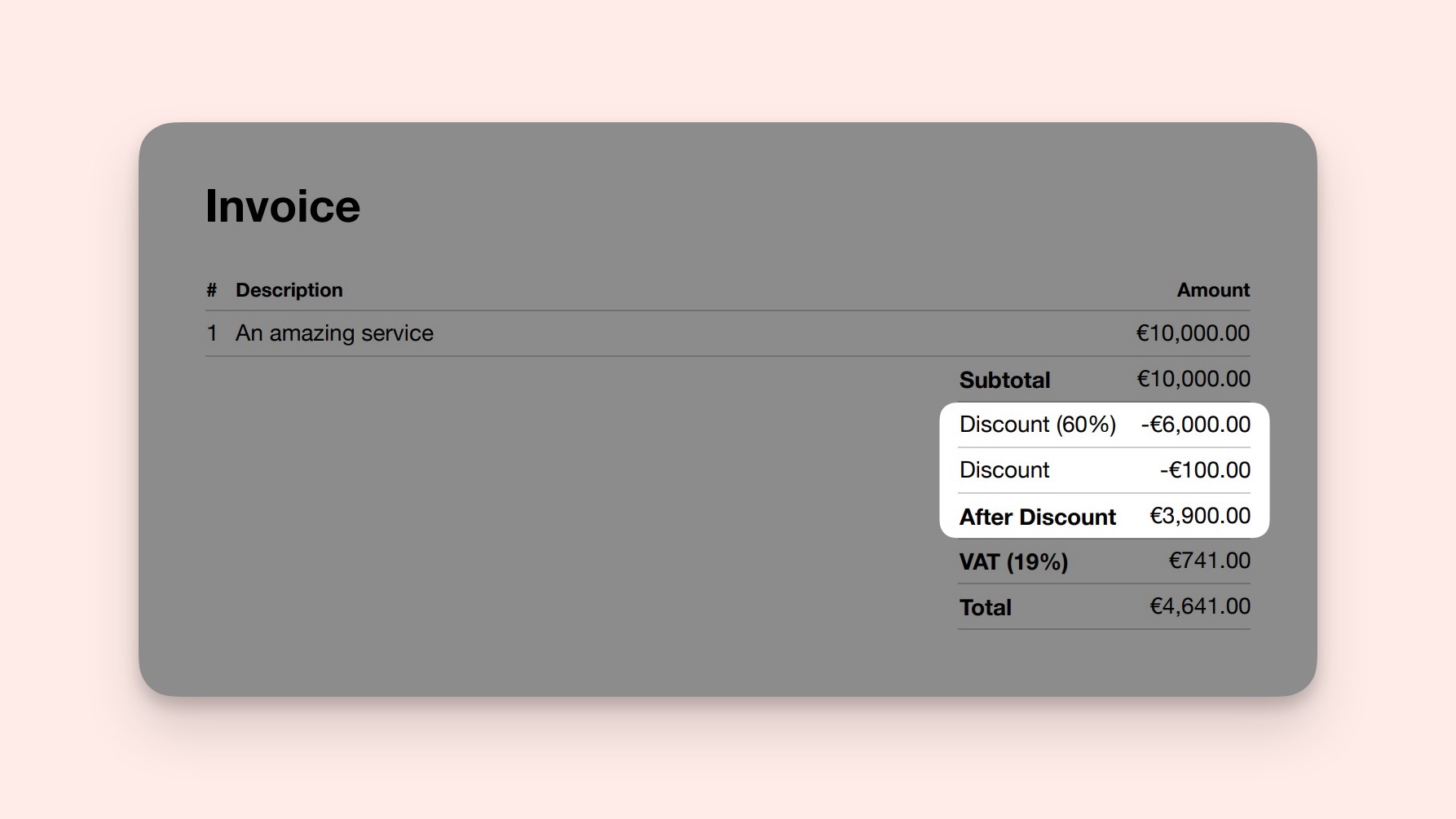Select the Subtotal label
The image size is (1456, 819).
[x=1004, y=380]
